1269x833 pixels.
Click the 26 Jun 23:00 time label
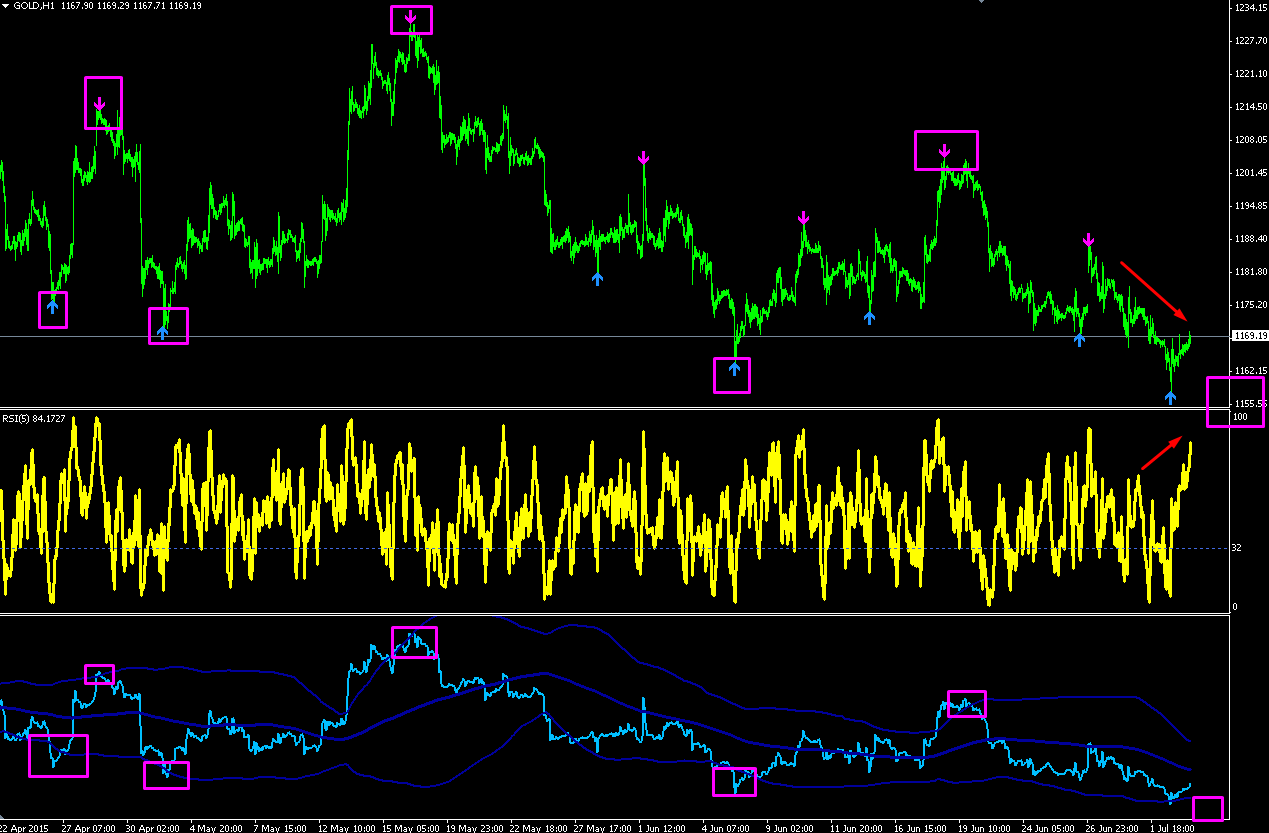[1114, 827]
